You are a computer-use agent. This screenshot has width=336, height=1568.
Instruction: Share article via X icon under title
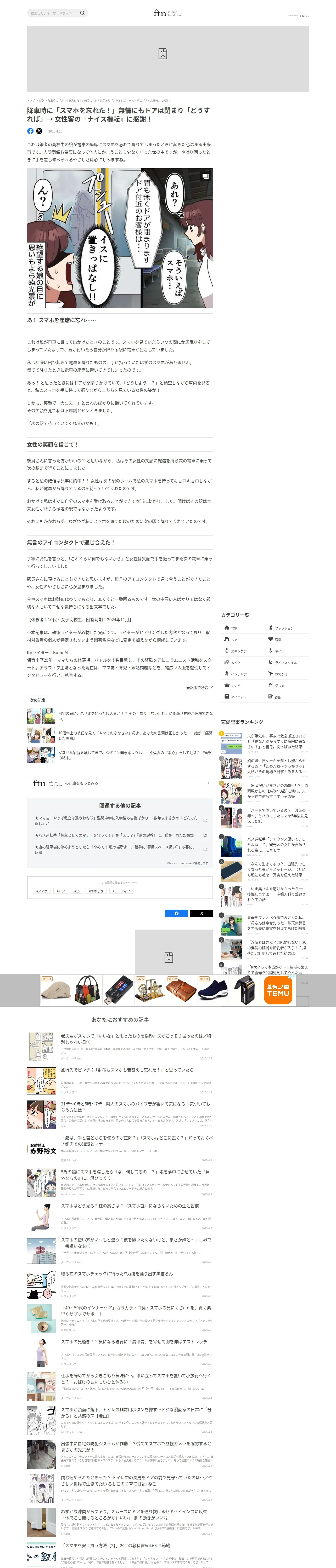[40, 131]
